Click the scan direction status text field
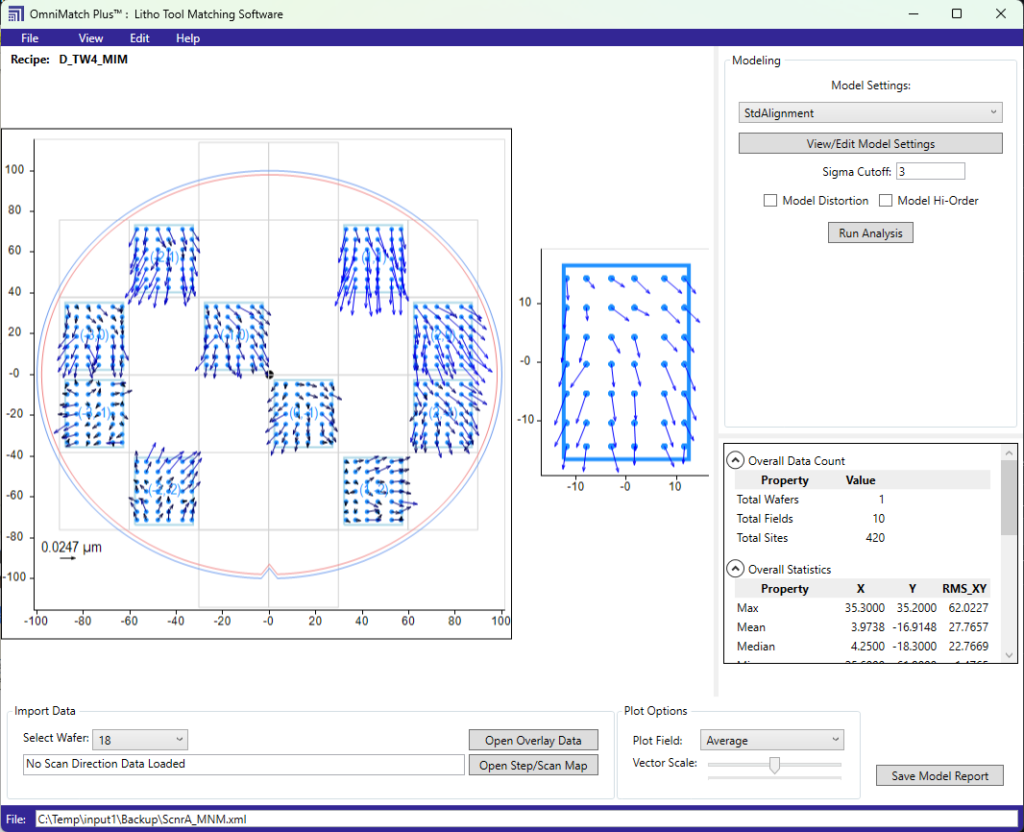This screenshot has height=832, width=1024. pos(243,764)
